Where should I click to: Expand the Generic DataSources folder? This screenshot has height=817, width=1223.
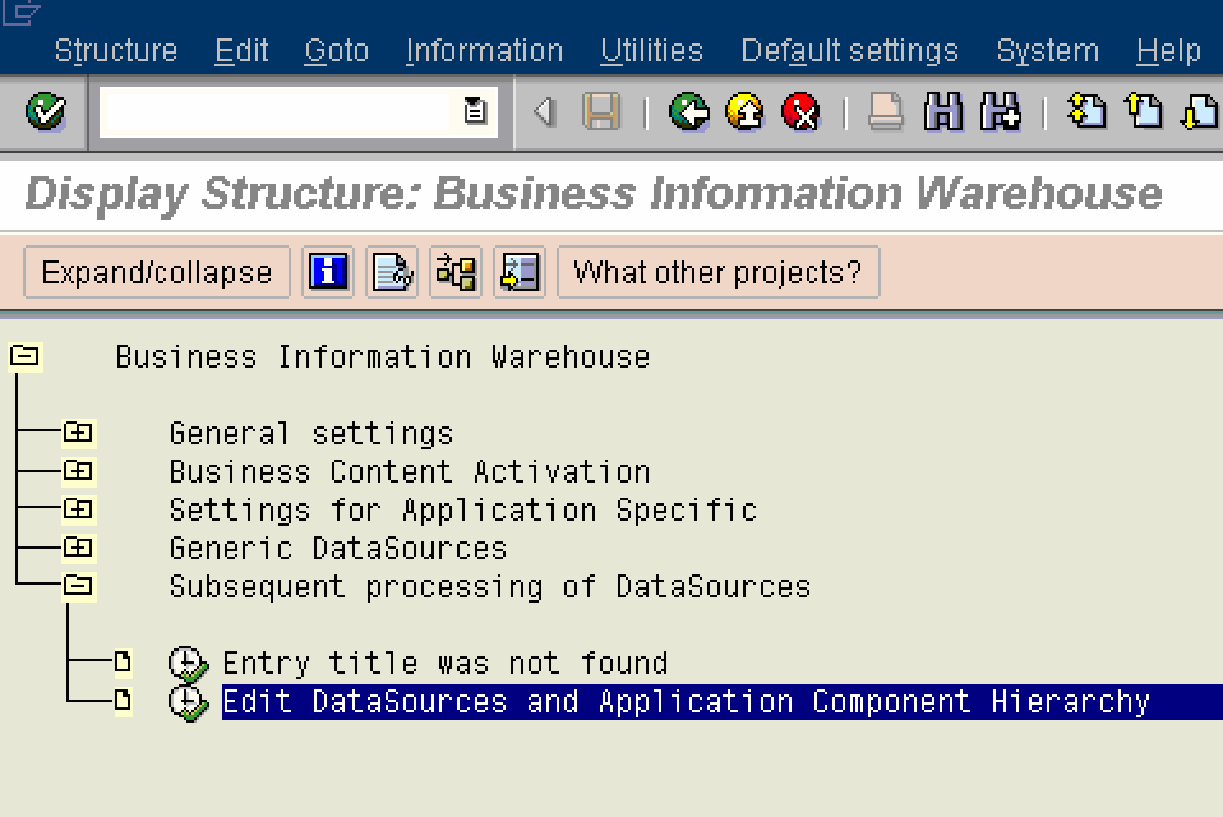pos(78,547)
